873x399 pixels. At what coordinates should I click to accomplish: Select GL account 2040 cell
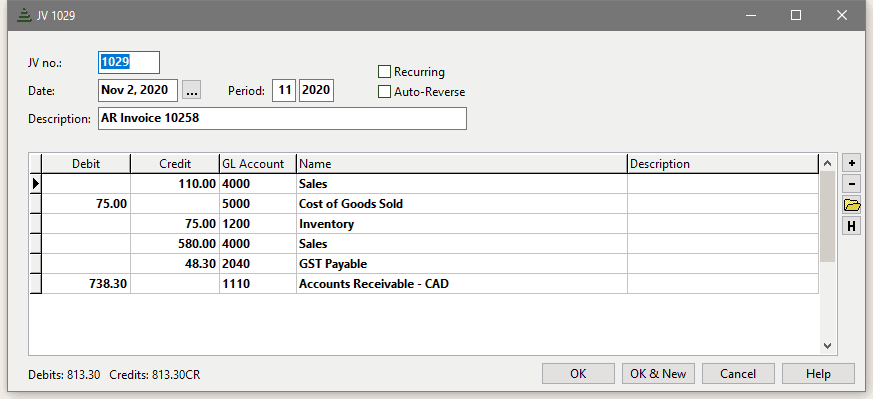258,264
